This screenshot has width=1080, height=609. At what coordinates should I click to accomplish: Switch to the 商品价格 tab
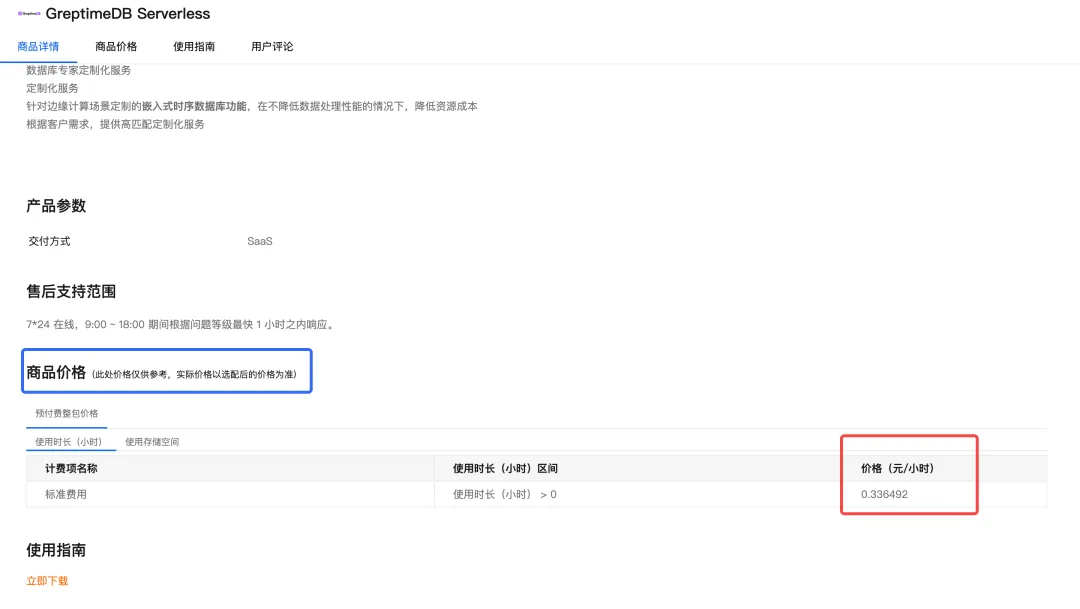[x=118, y=46]
